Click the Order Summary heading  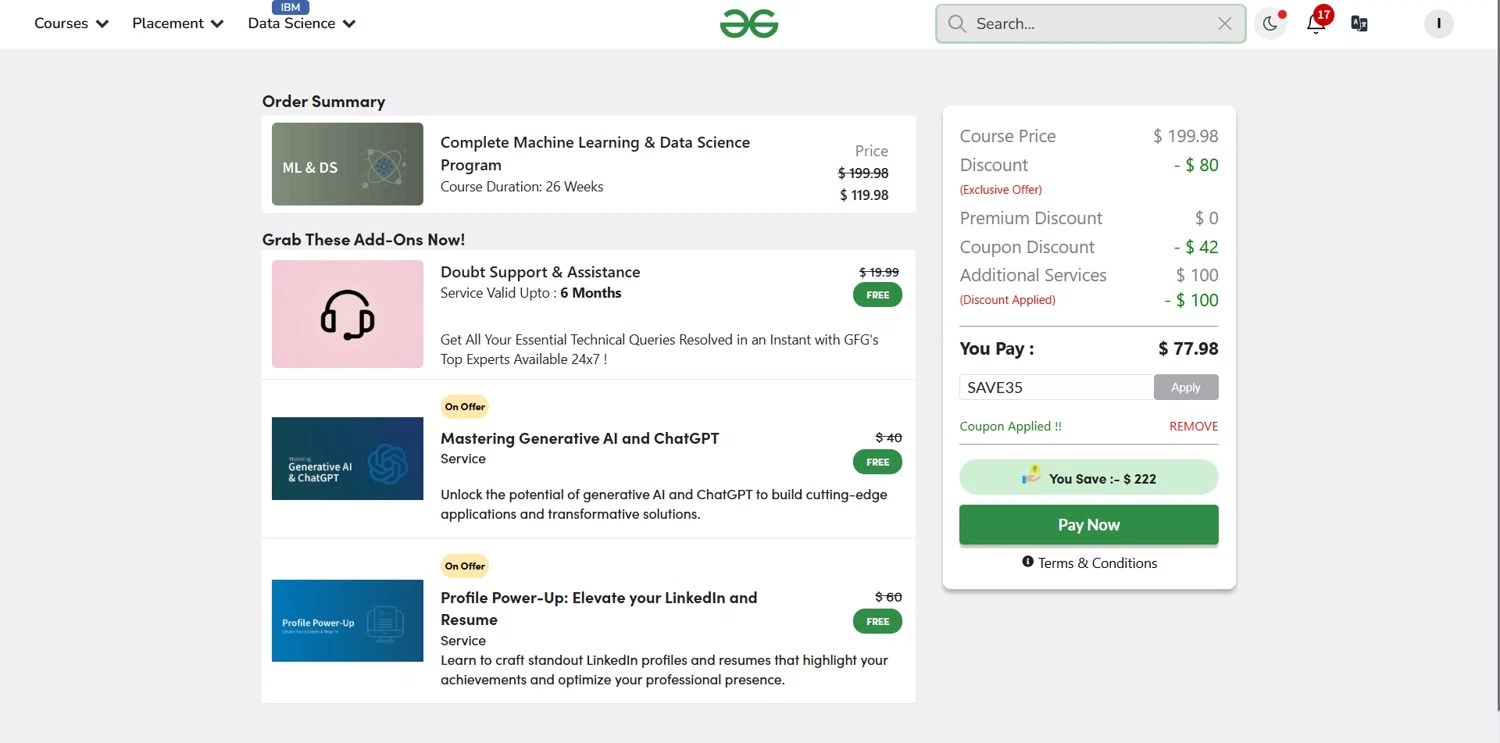tap(323, 101)
